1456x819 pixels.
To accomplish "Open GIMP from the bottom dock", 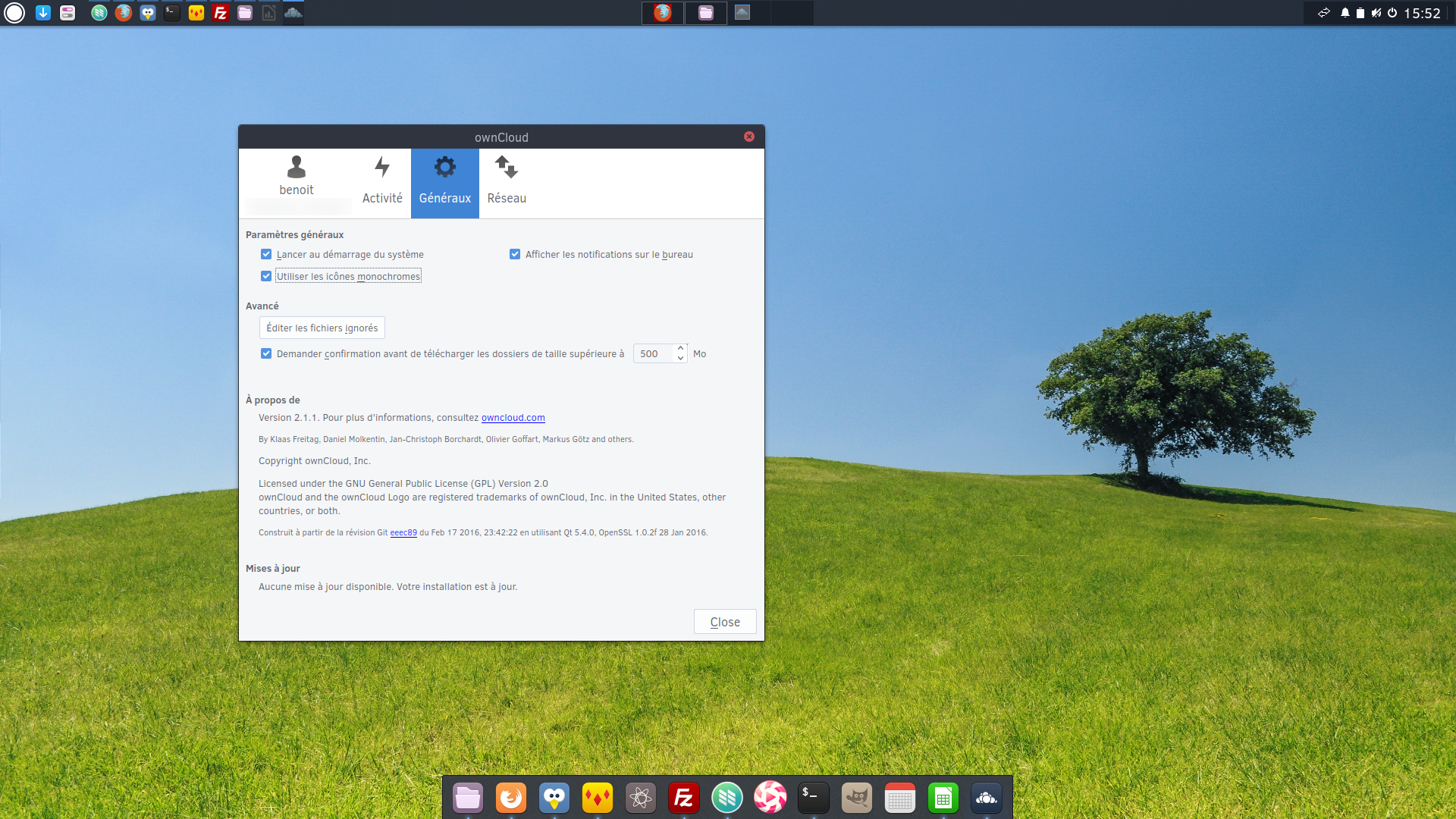I will pyautogui.click(x=857, y=798).
